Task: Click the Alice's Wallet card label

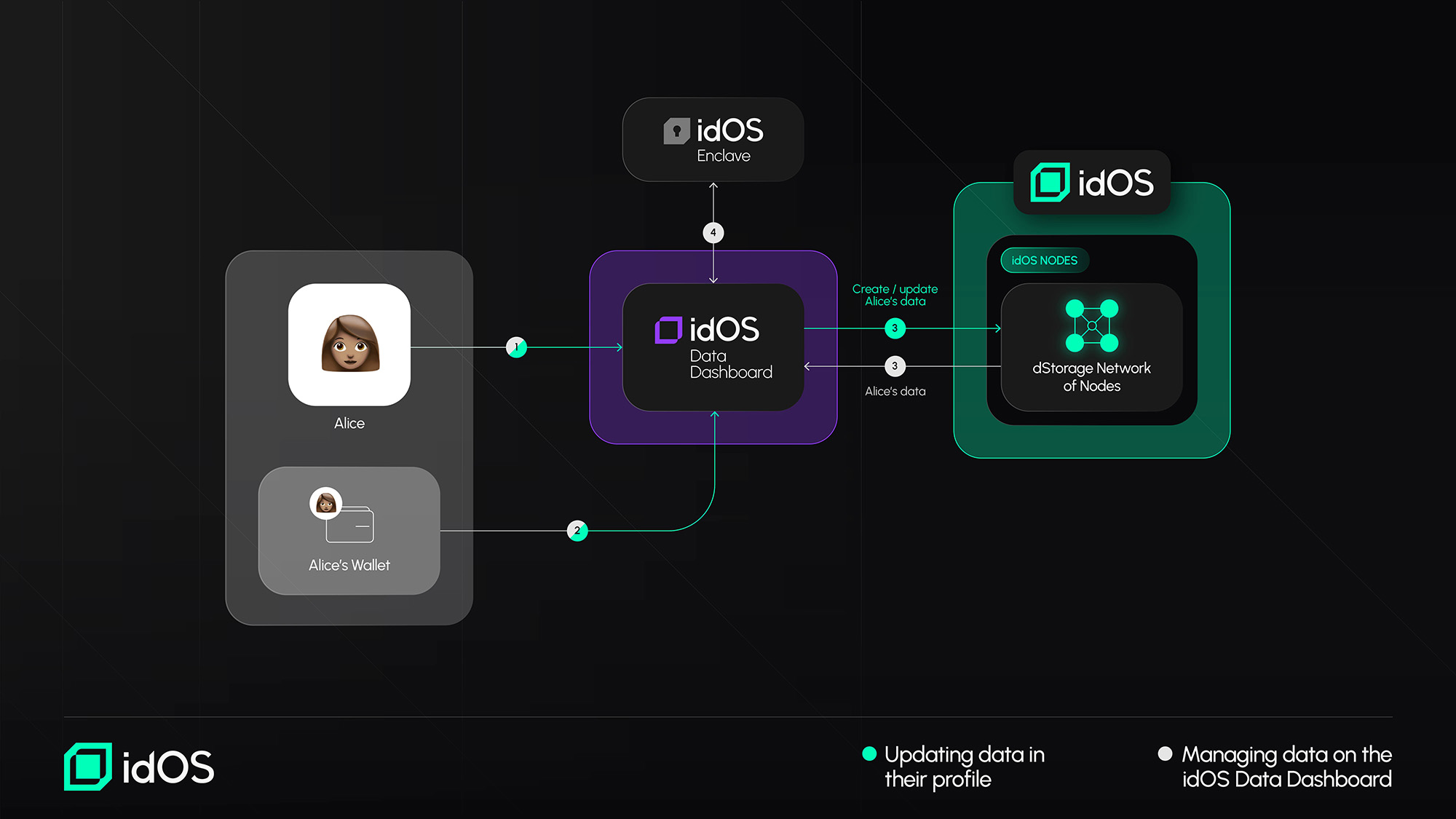Action: click(x=349, y=565)
